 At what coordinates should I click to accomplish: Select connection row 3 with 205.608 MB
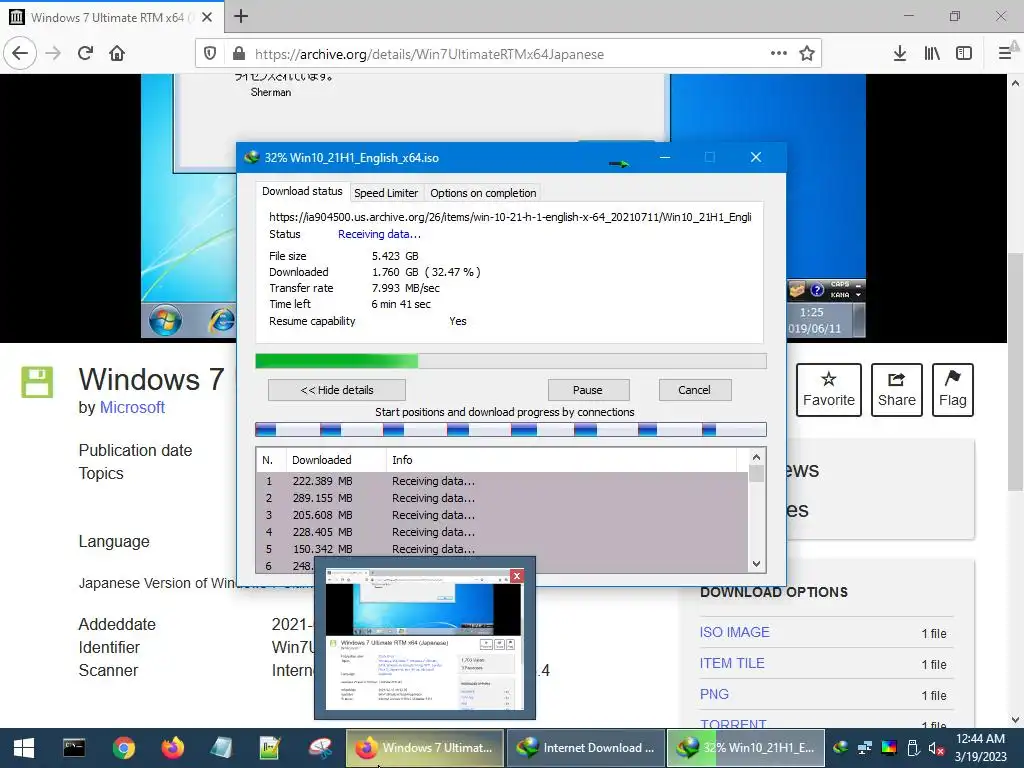tap(502, 515)
